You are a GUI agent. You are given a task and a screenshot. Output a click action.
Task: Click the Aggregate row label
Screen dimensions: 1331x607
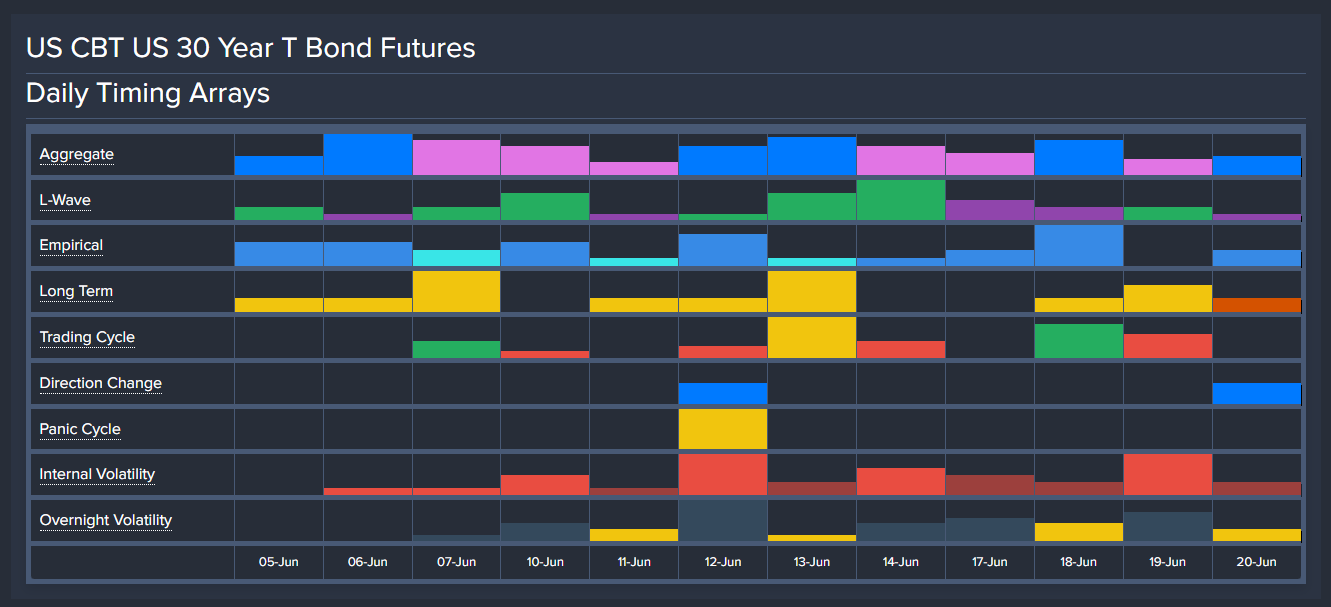[77, 155]
